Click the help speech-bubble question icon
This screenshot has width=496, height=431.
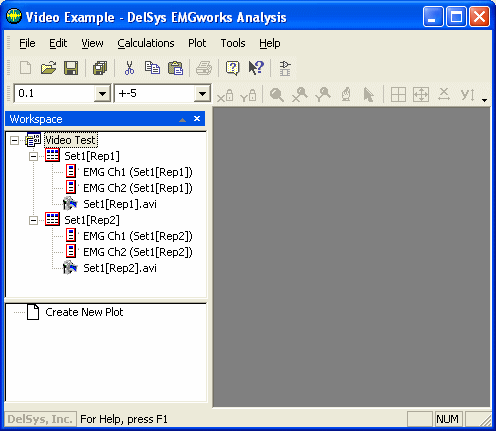233,68
